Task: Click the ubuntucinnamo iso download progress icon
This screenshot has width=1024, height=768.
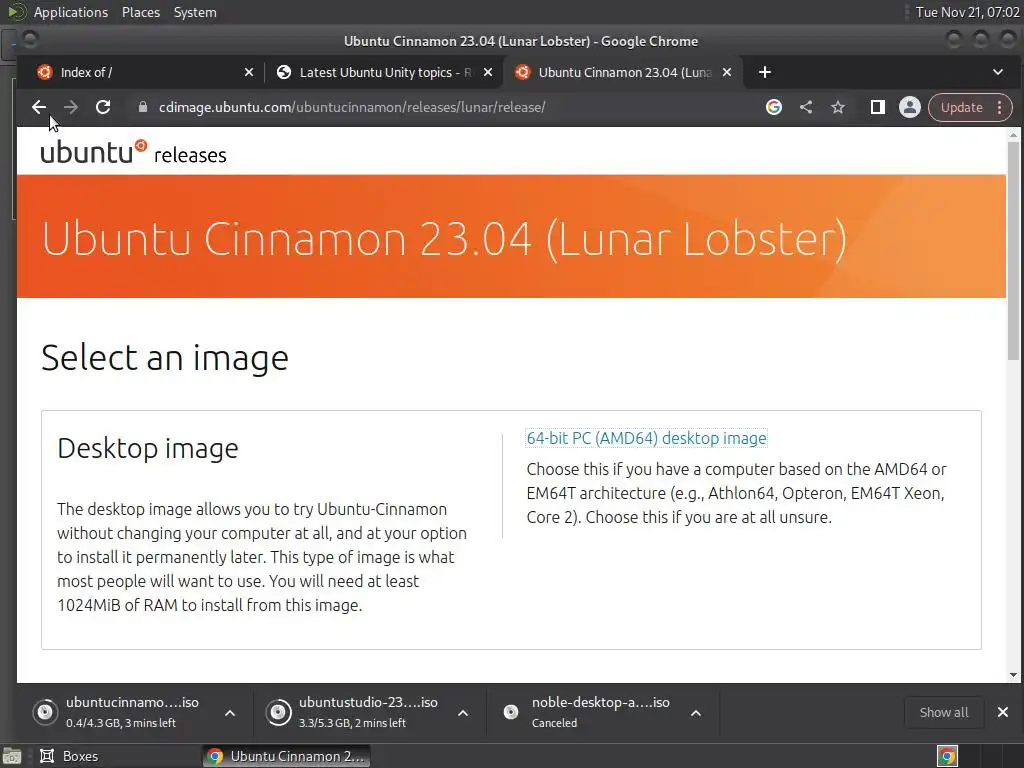Action: (x=45, y=712)
